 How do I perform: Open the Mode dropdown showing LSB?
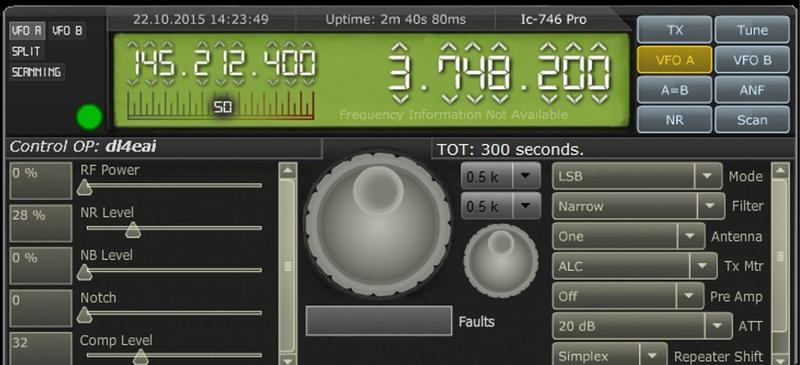pyautogui.click(x=637, y=177)
